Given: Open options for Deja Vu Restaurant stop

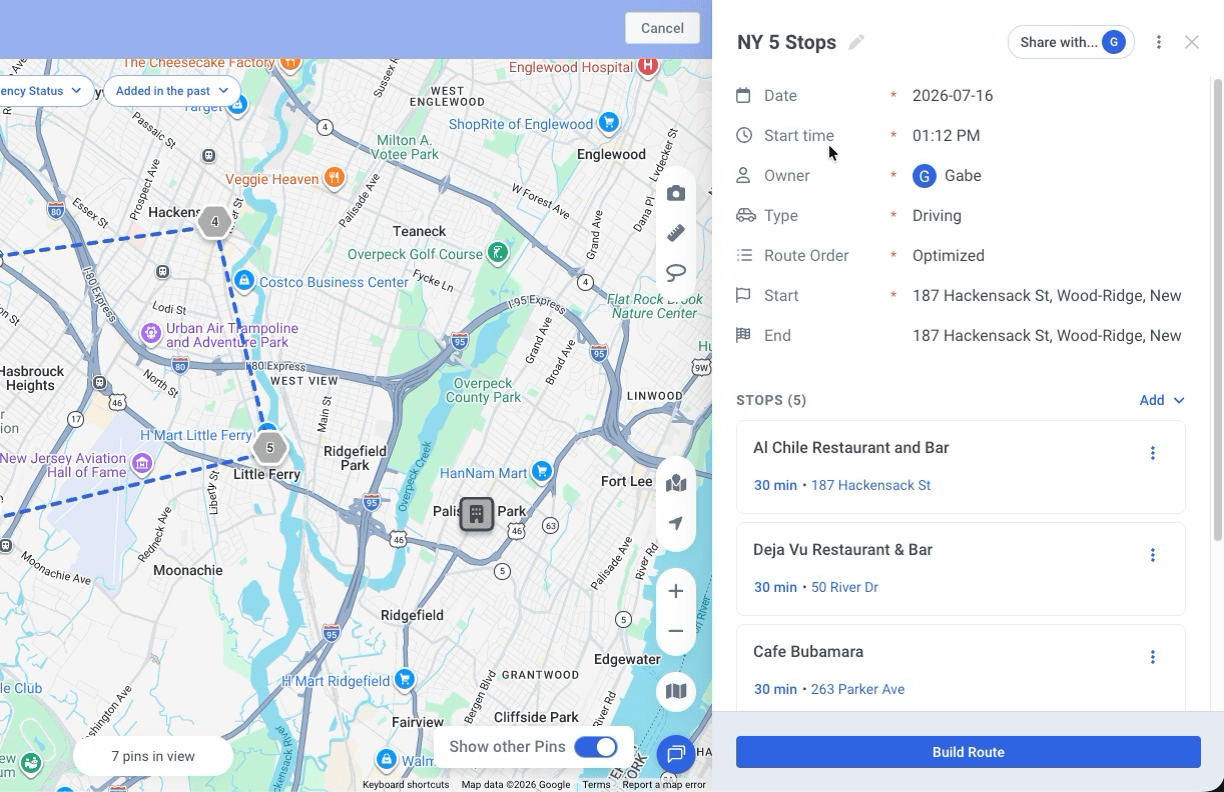Looking at the screenshot, I should point(1152,555).
